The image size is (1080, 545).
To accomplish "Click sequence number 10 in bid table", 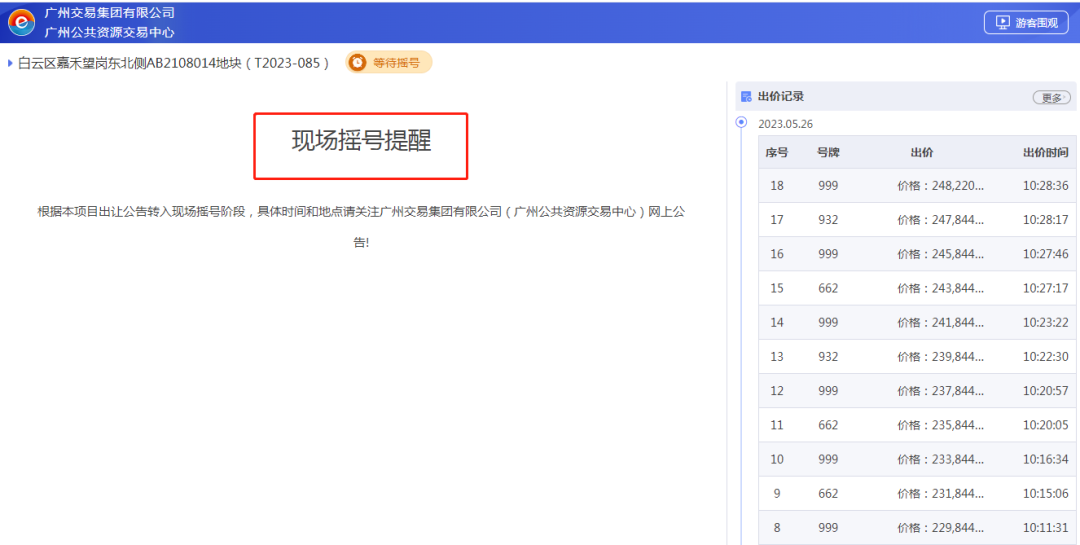I will [x=777, y=460].
